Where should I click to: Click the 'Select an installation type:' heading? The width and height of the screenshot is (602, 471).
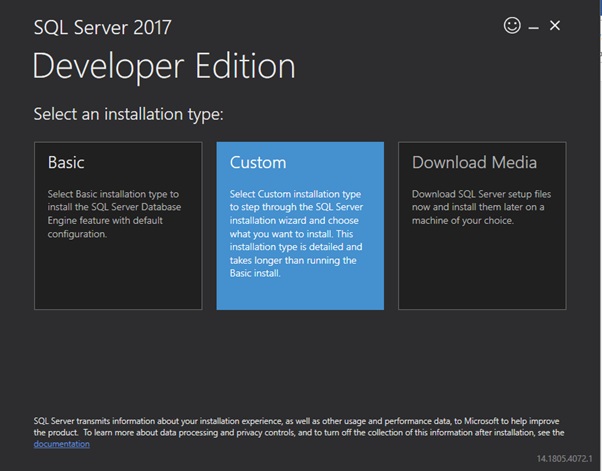(128, 114)
